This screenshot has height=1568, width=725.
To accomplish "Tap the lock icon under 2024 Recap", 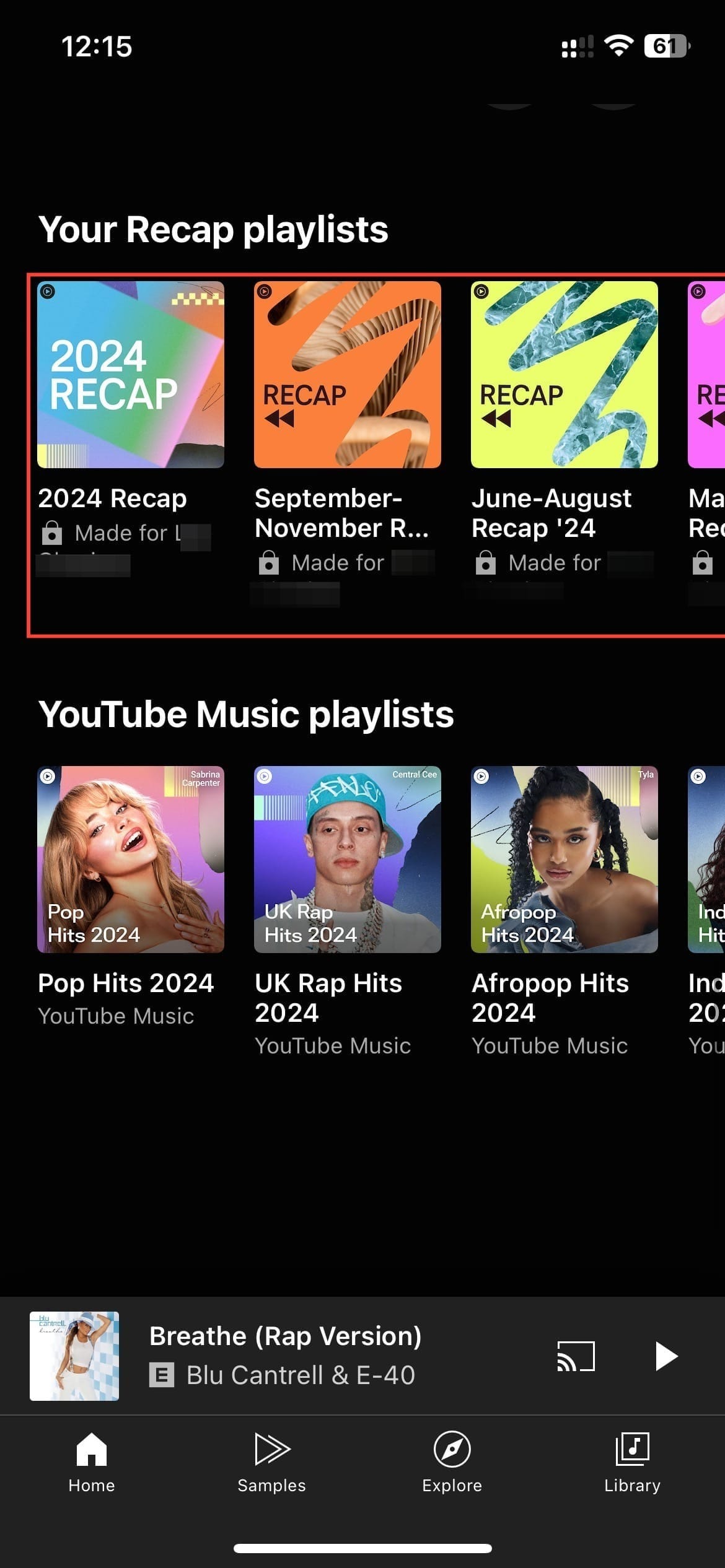I will point(52,533).
